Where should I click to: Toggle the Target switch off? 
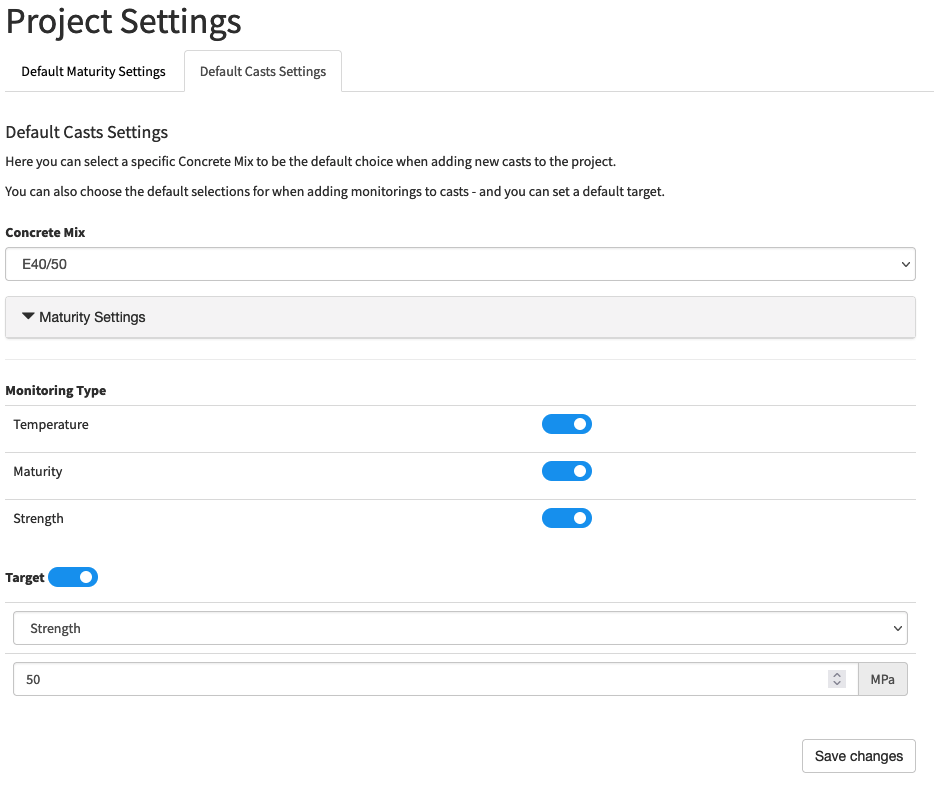(x=73, y=577)
